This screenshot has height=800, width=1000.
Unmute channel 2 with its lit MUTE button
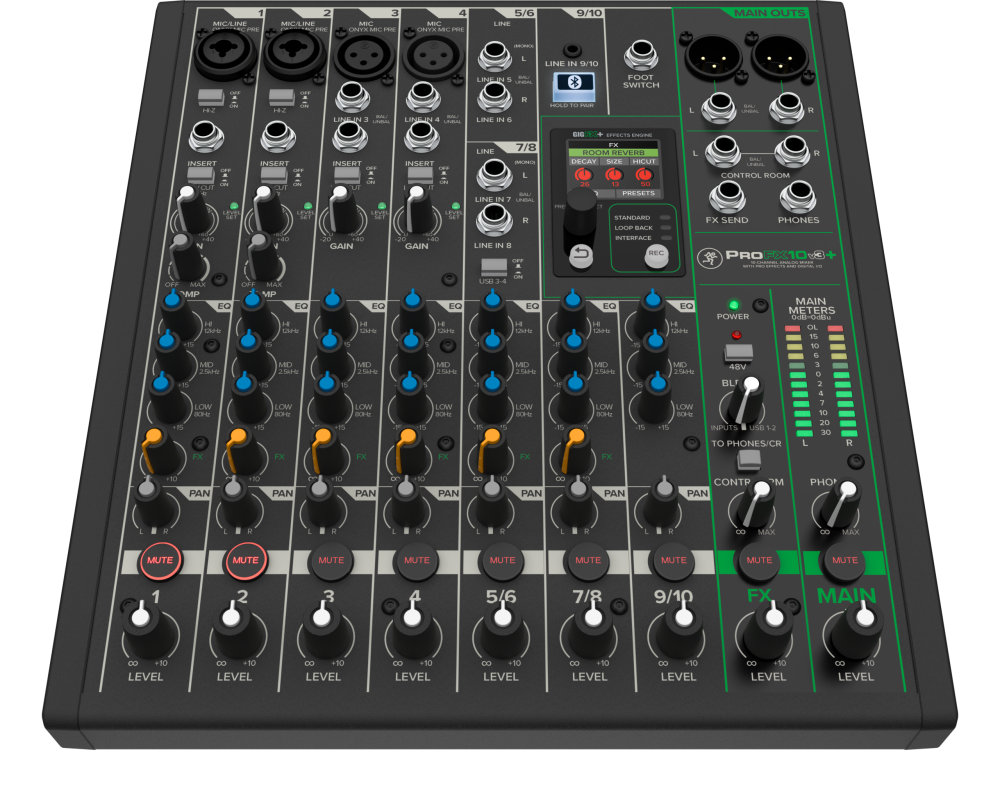[246, 561]
